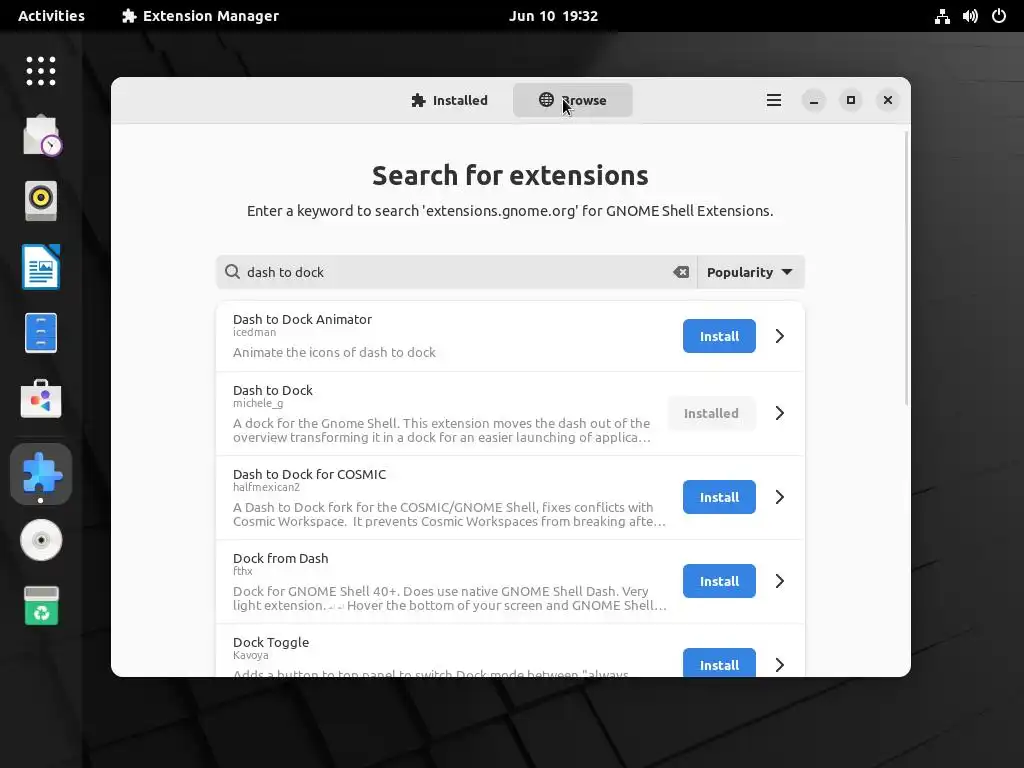Image resolution: width=1024 pixels, height=768 pixels.
Task: Open the Show Applications grid
Action: [x=40, y=71]
